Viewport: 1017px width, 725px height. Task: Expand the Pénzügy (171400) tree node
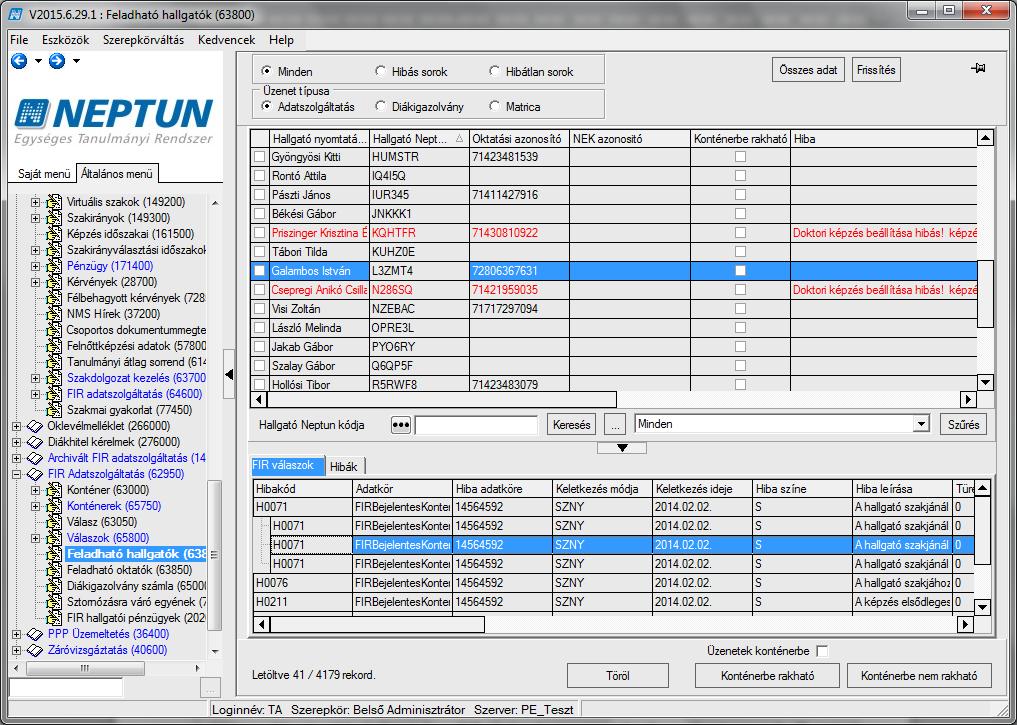pyautogui.click(x=35, y=266)
